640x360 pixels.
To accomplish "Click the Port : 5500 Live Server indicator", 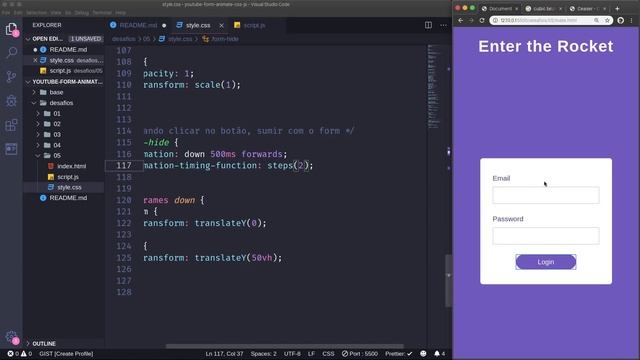I will click(x=360, y=354).
